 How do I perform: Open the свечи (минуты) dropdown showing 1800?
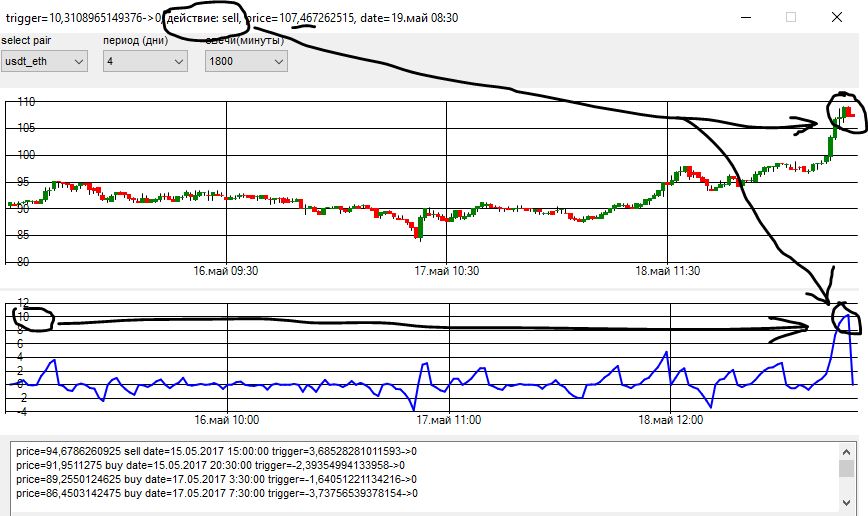pos(246,62)
